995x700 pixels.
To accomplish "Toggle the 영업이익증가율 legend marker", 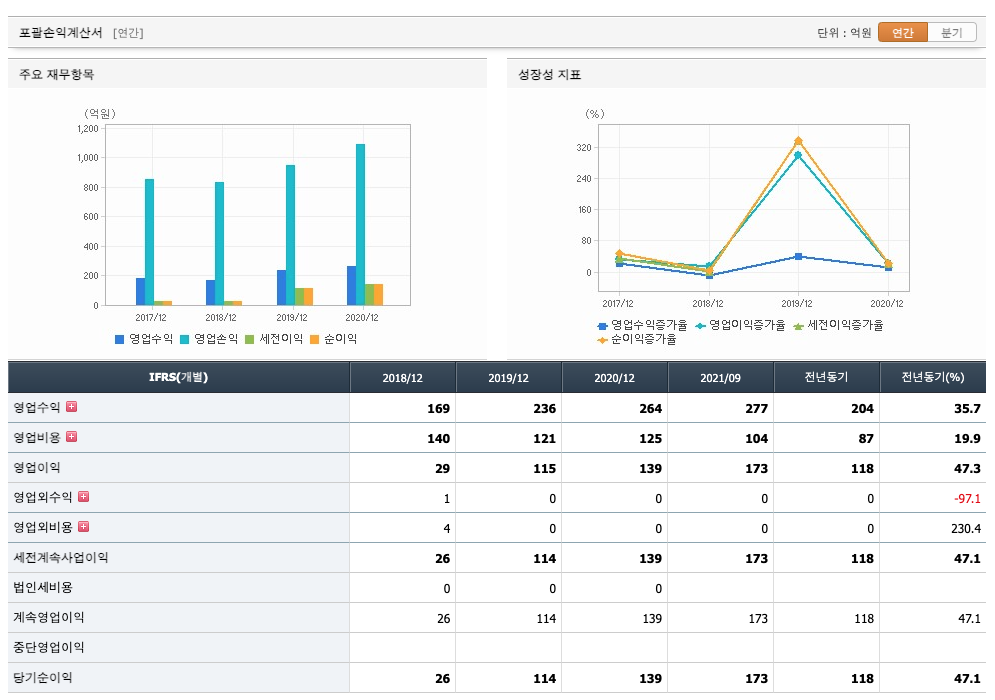I will point(701,326).
